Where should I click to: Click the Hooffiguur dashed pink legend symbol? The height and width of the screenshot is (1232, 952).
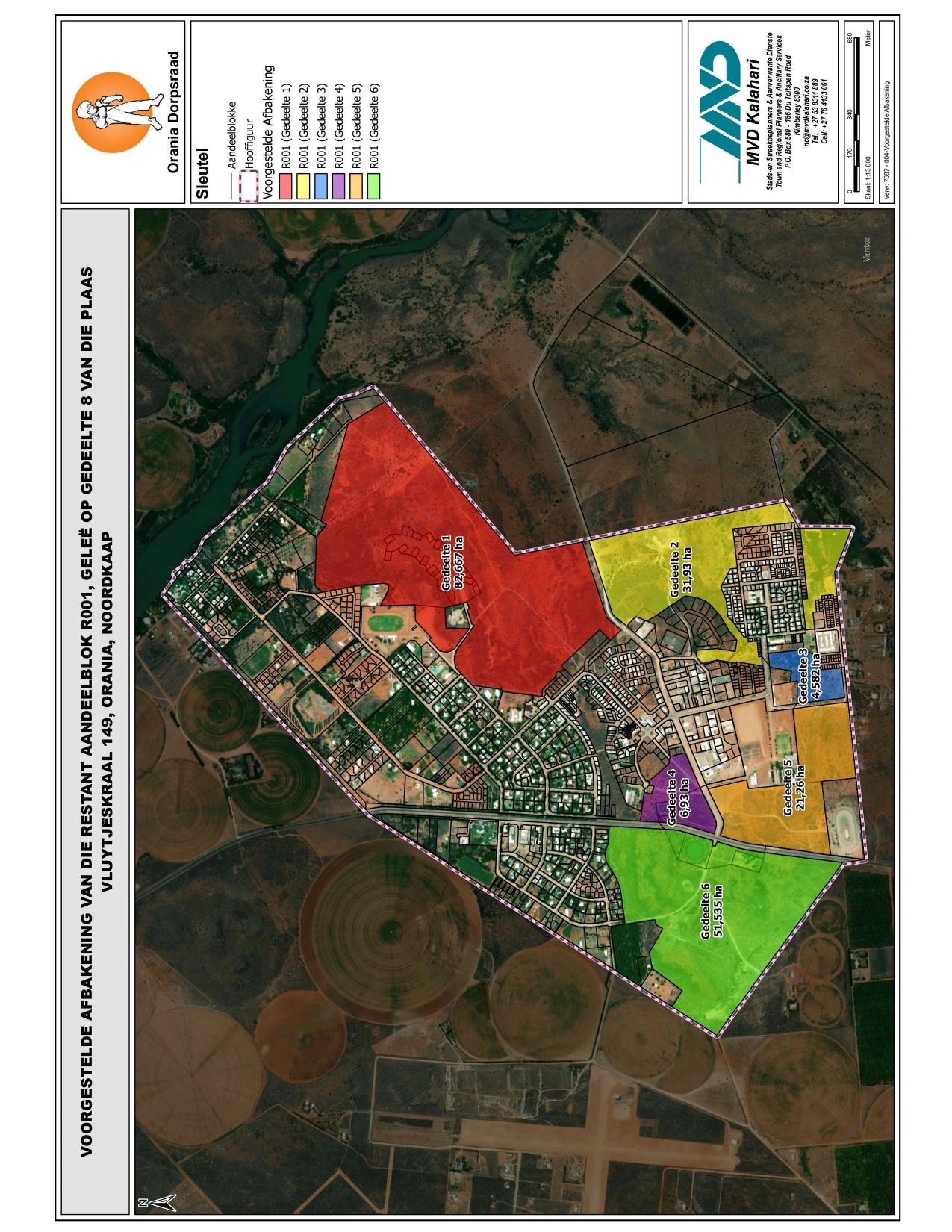(x=249, y=187)
